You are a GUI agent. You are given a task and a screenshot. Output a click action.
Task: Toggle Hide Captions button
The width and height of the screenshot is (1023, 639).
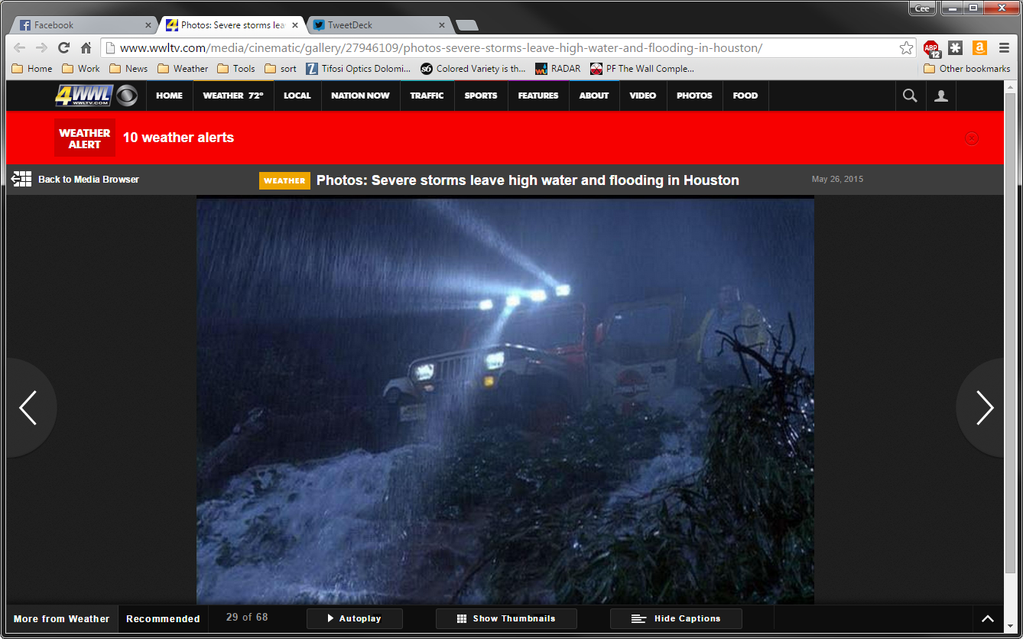[676, 619]
